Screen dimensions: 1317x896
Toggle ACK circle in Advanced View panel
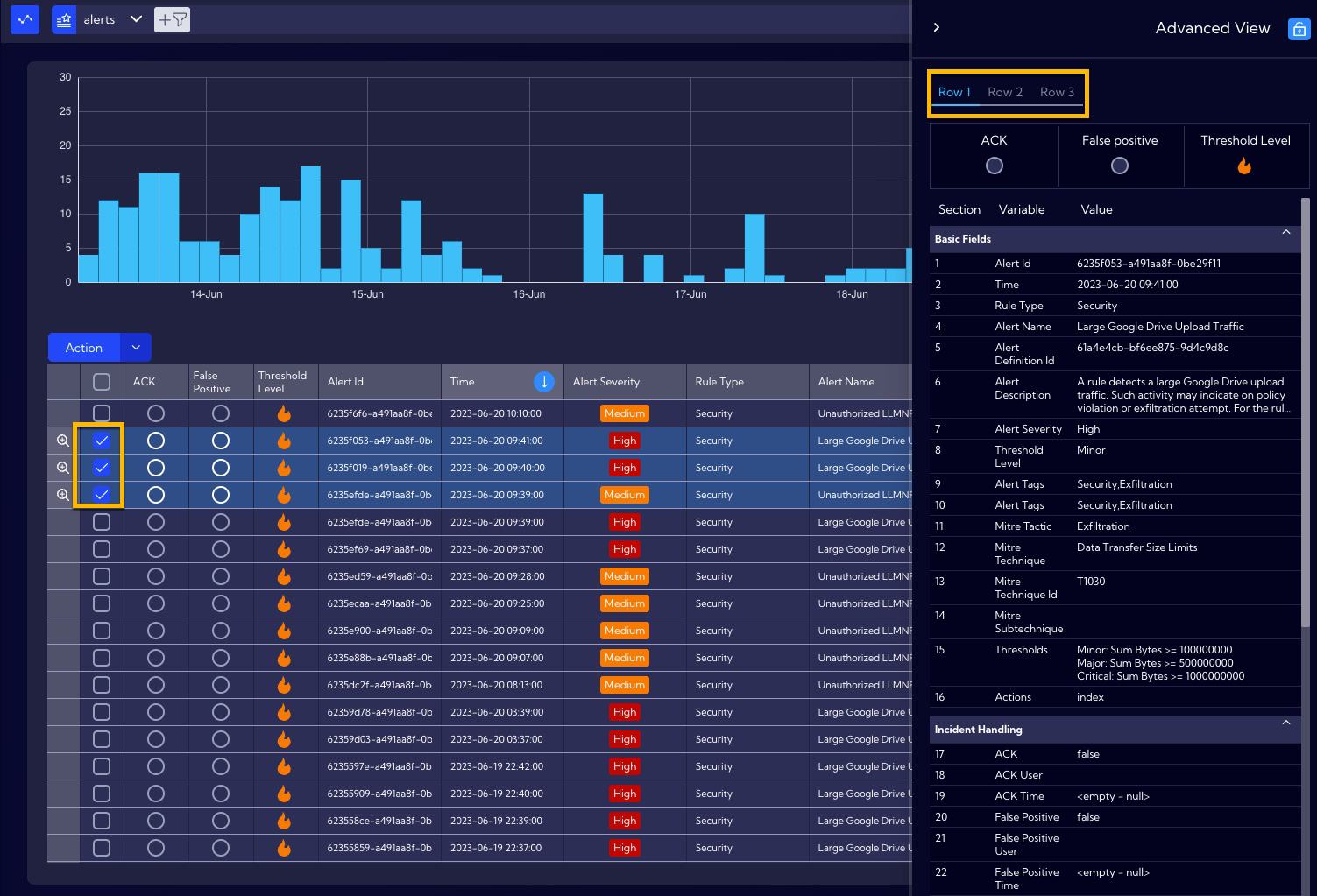coord(995,166)
